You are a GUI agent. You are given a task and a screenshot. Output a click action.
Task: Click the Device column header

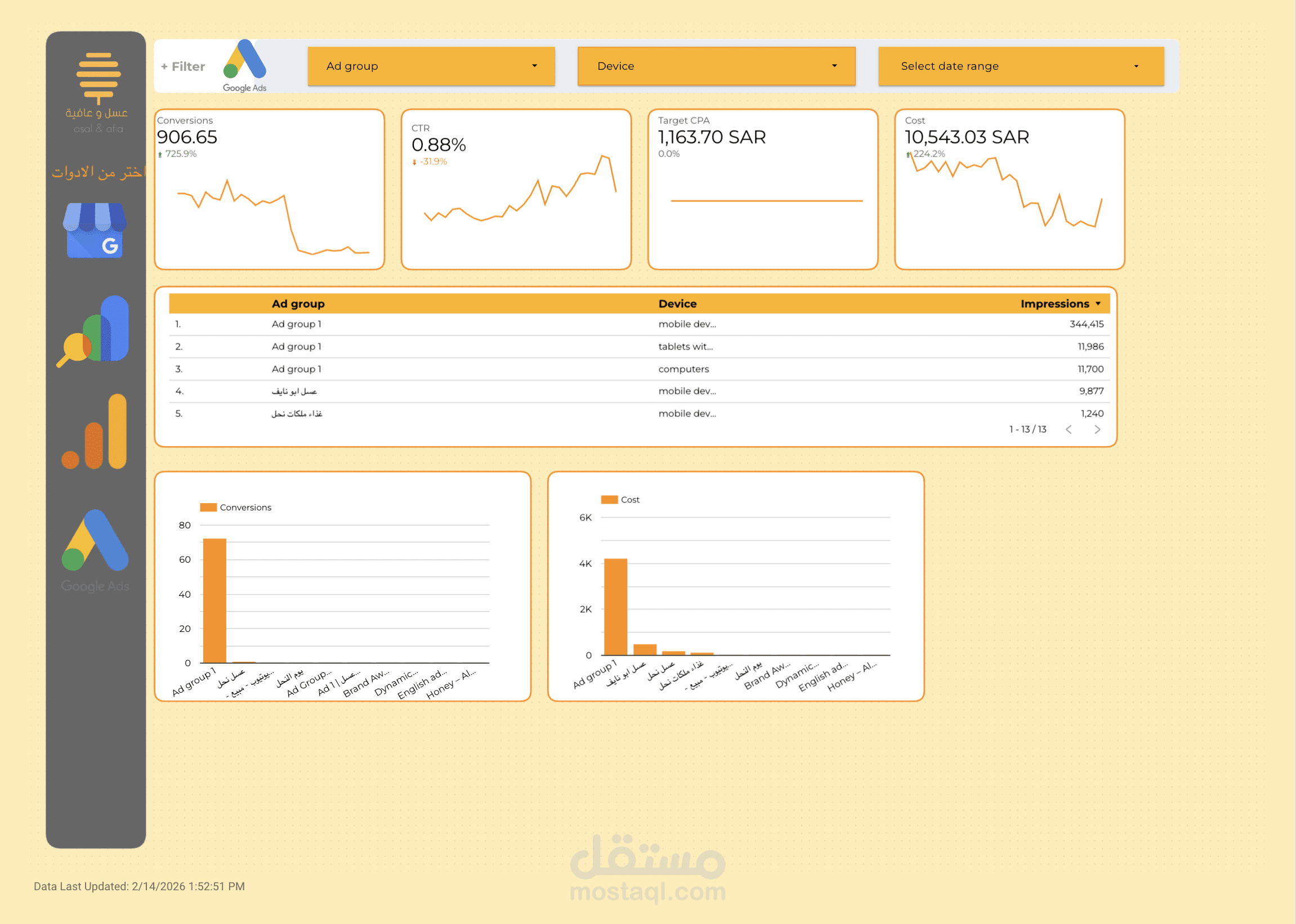(x=677, y=304)
